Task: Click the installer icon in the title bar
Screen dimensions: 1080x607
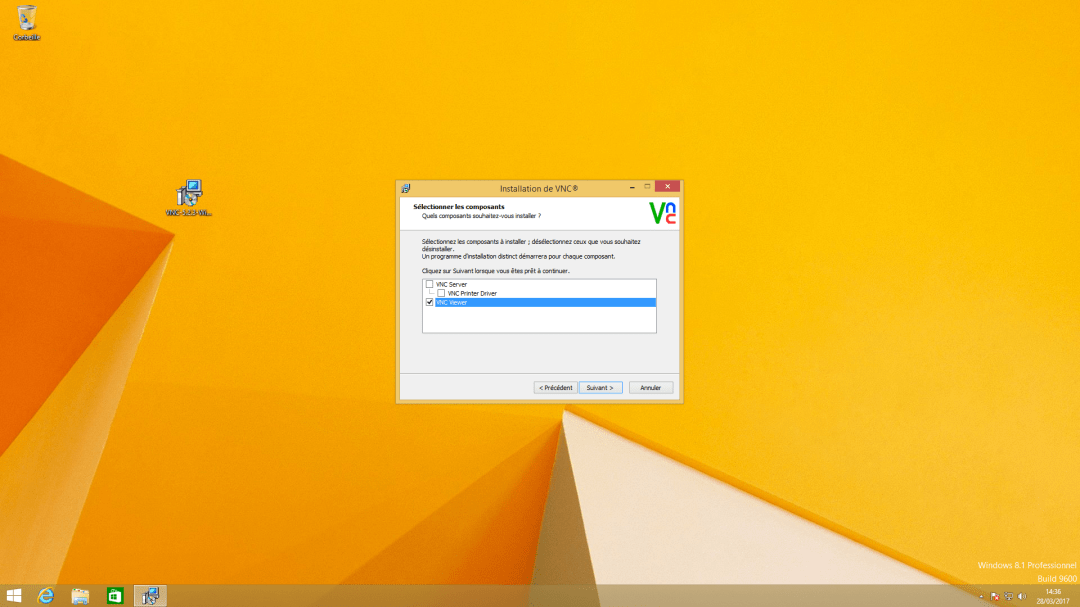Action: pos(406,186)
